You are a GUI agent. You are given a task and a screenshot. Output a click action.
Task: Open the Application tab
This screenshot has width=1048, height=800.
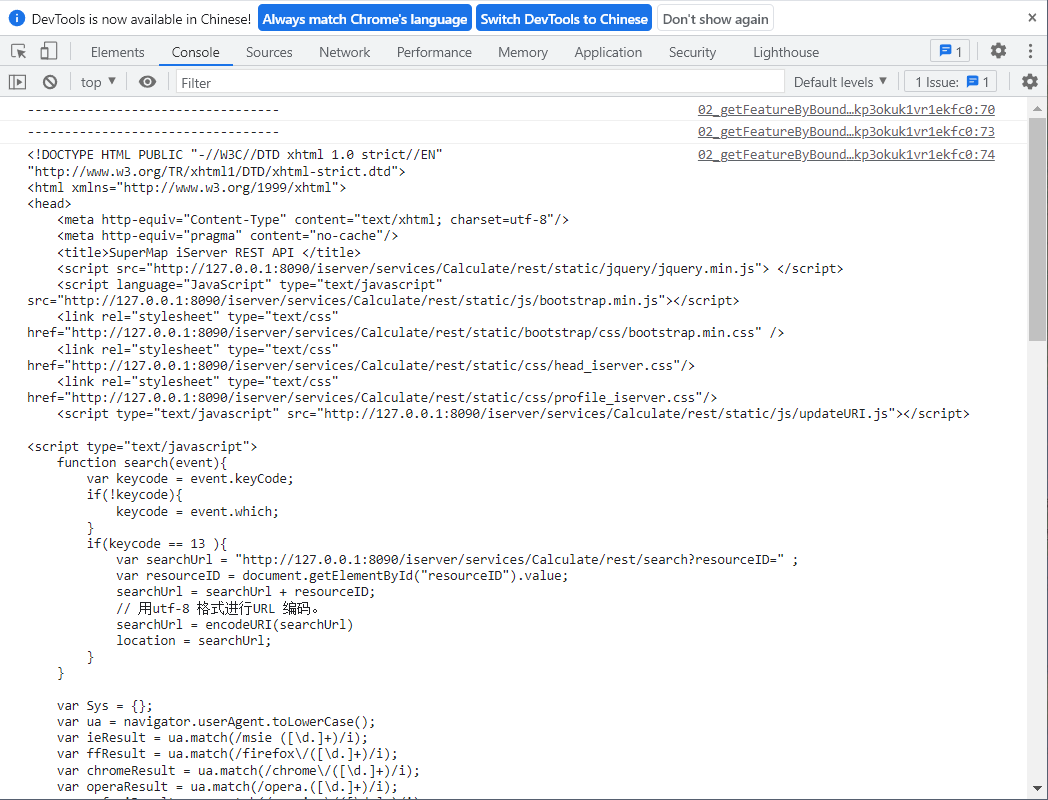[608, 52]
